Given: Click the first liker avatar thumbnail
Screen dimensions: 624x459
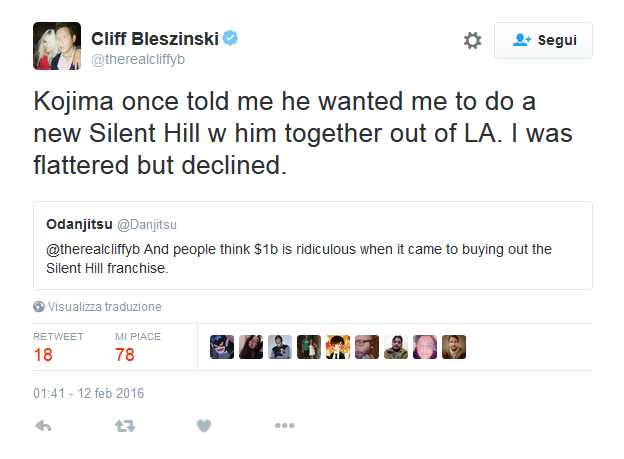Looking at the screenshot, I should click(x=221, y=346).
